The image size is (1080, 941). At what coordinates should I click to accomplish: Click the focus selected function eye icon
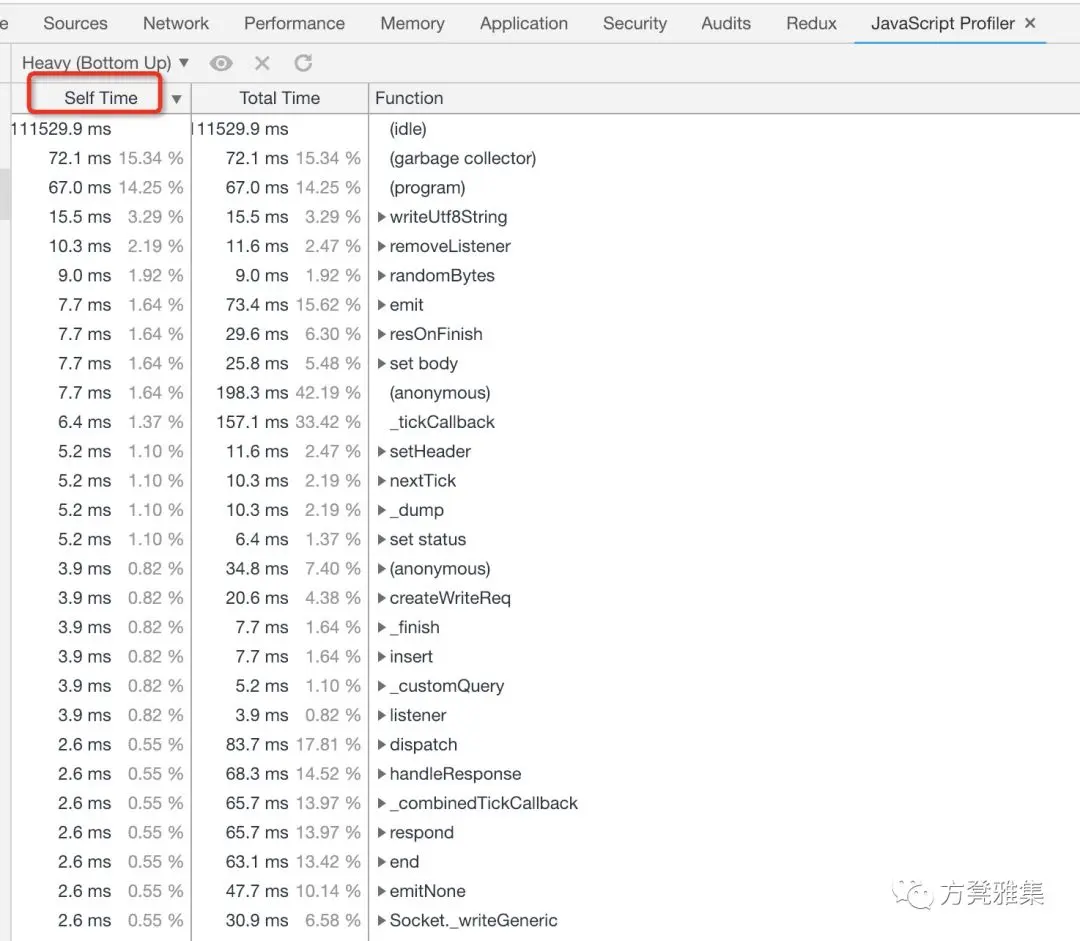tap(221, 63)
